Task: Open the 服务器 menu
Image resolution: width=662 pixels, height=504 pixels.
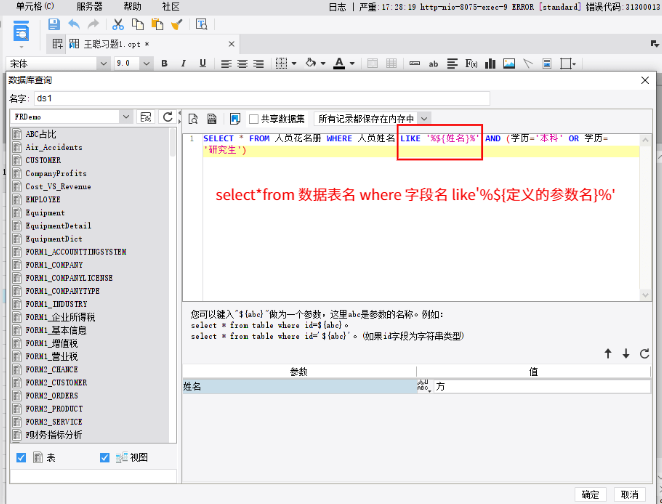Action: (x=89, y=6)
